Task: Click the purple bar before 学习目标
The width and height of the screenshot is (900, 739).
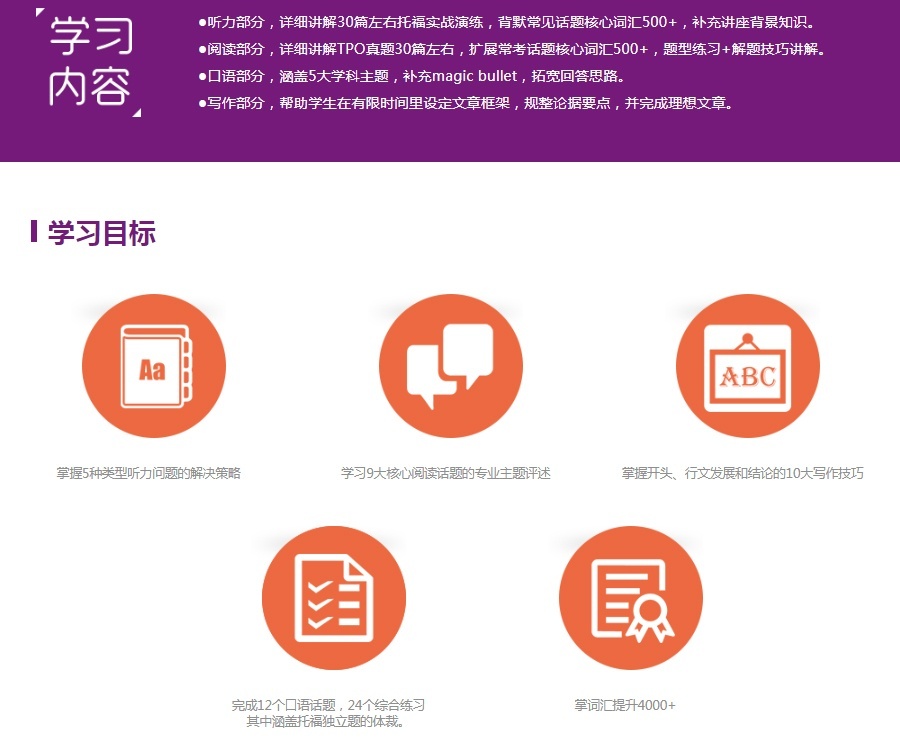Action: [36, 230]
